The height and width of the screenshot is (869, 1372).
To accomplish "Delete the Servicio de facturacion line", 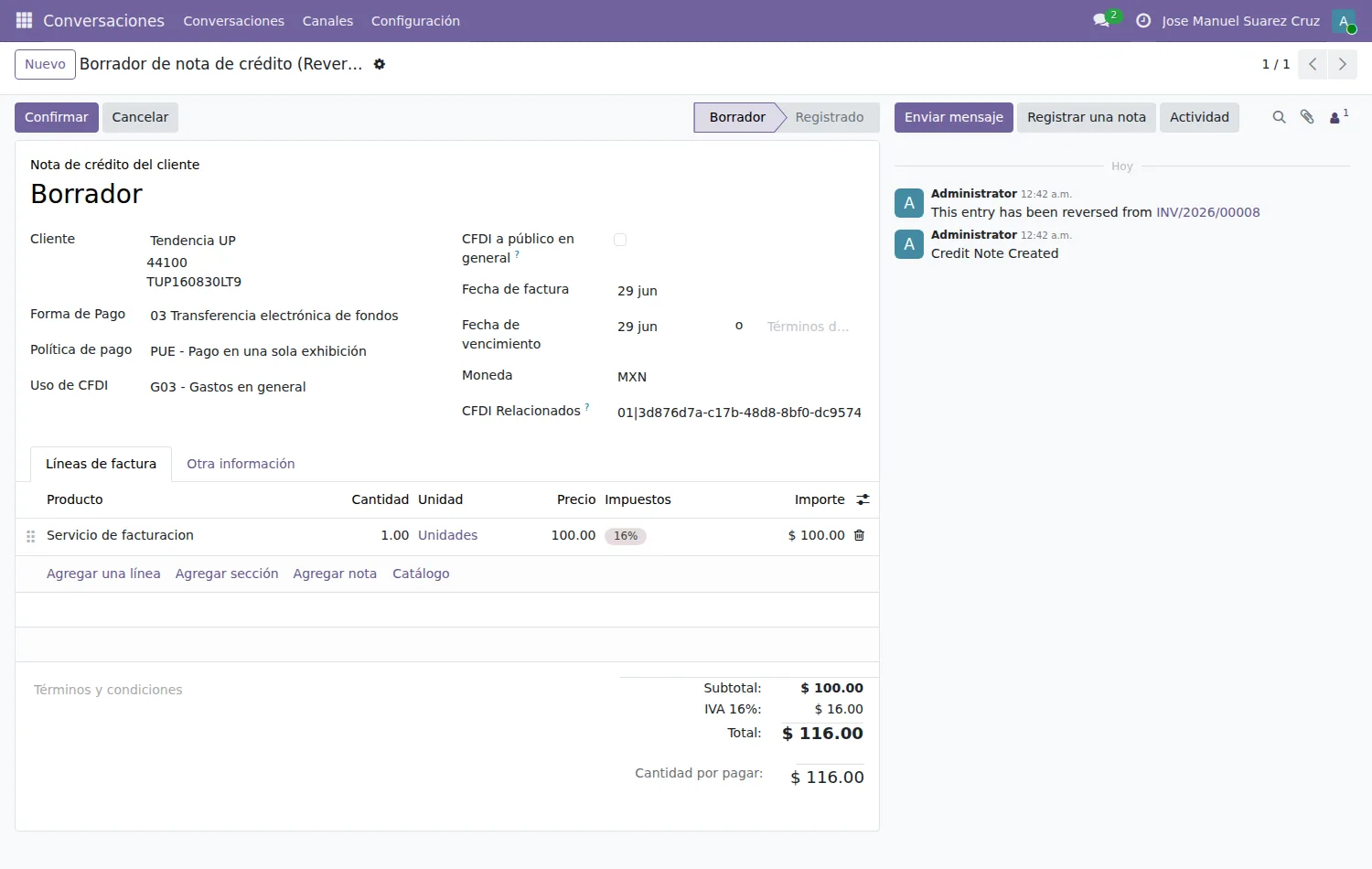I will point(859,535).
